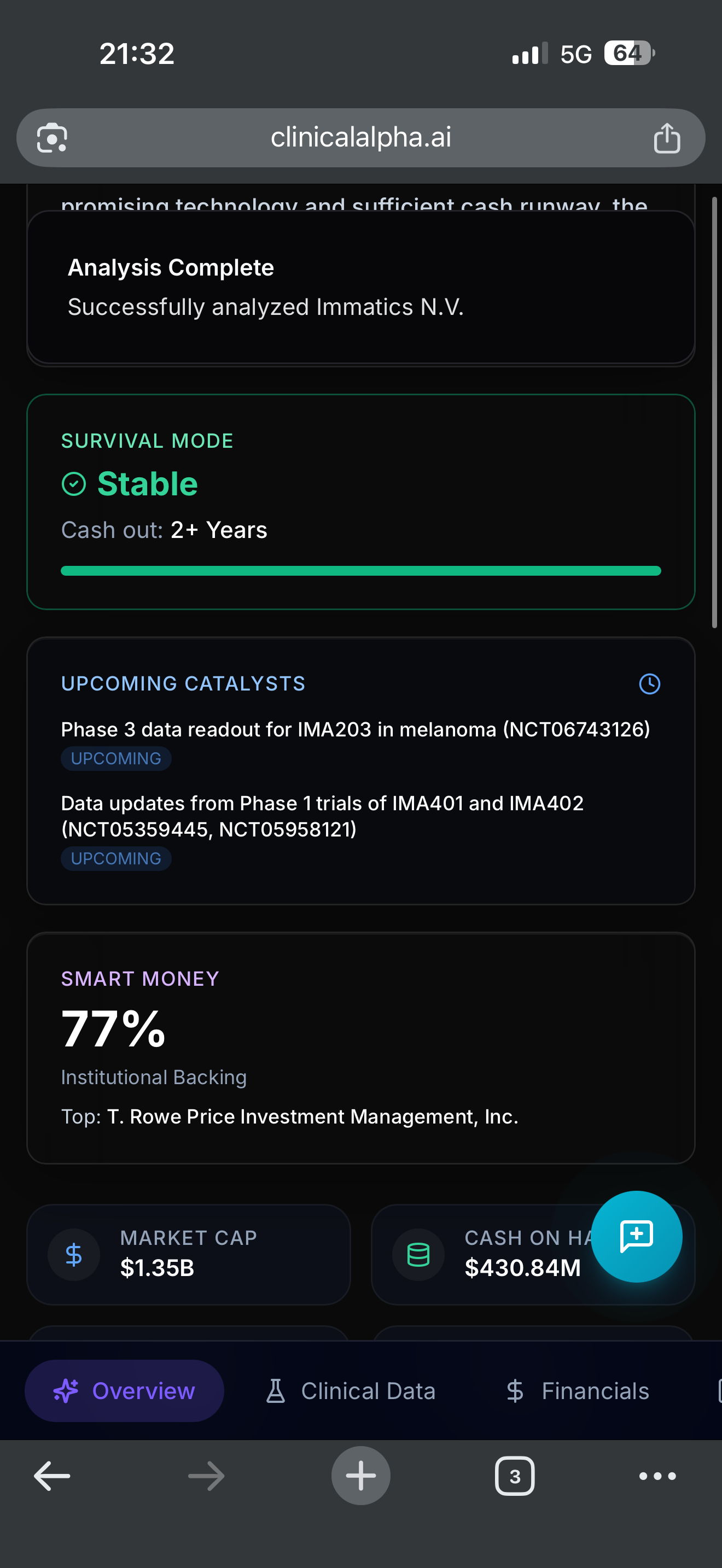Tap the T. Rowe Price top holder text
The width and height of the screenshot is (722, 1568).
tap(312, 1116)
